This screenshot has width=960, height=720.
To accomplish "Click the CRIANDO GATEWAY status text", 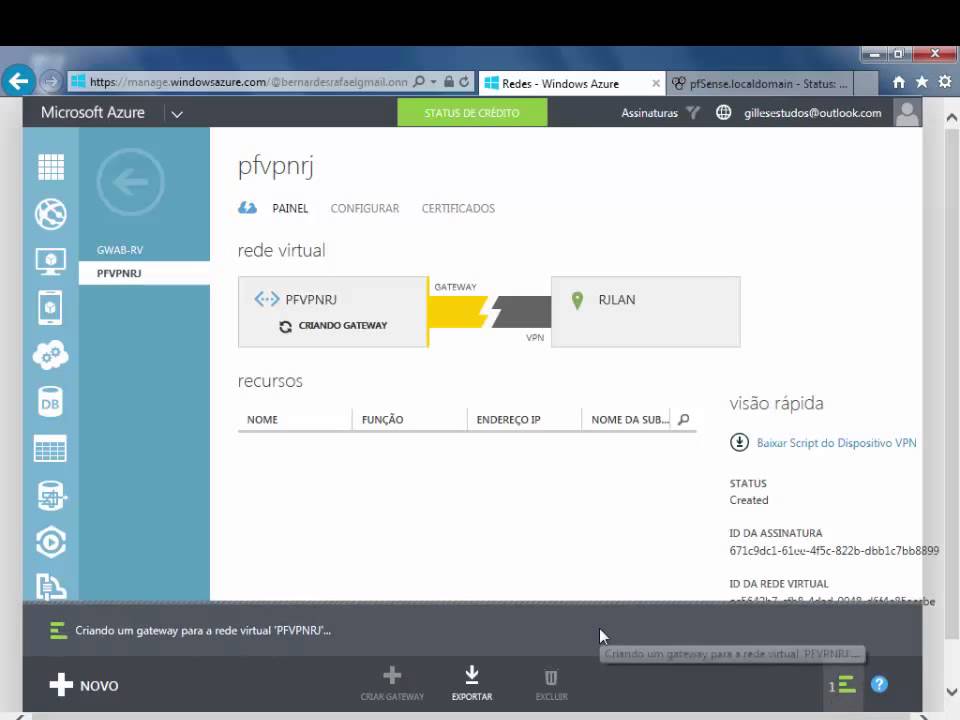I will (343, 325).
